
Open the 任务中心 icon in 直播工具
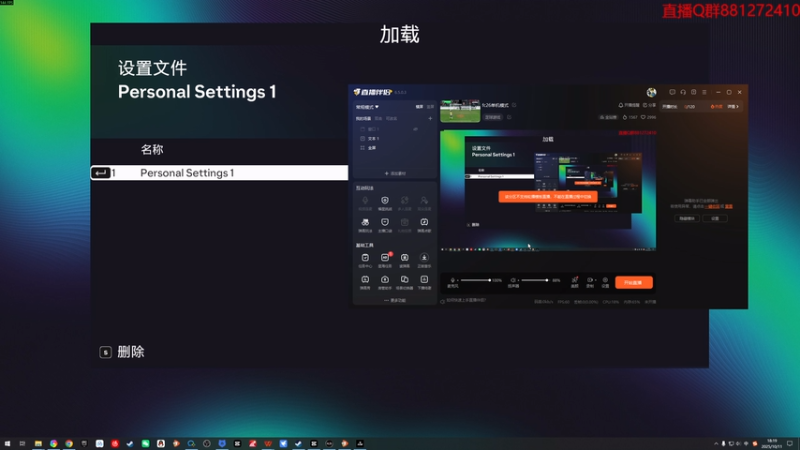coord(365,260)
